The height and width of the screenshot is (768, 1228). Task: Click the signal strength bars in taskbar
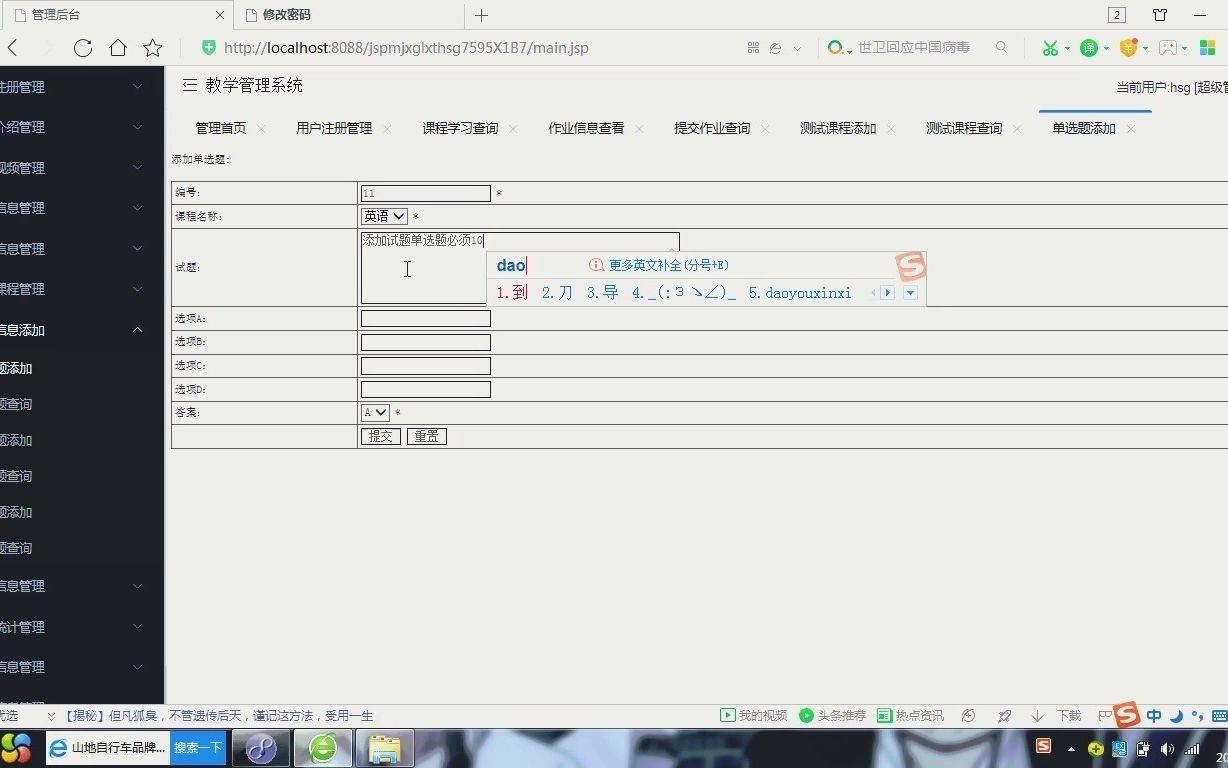point(1191,748)
